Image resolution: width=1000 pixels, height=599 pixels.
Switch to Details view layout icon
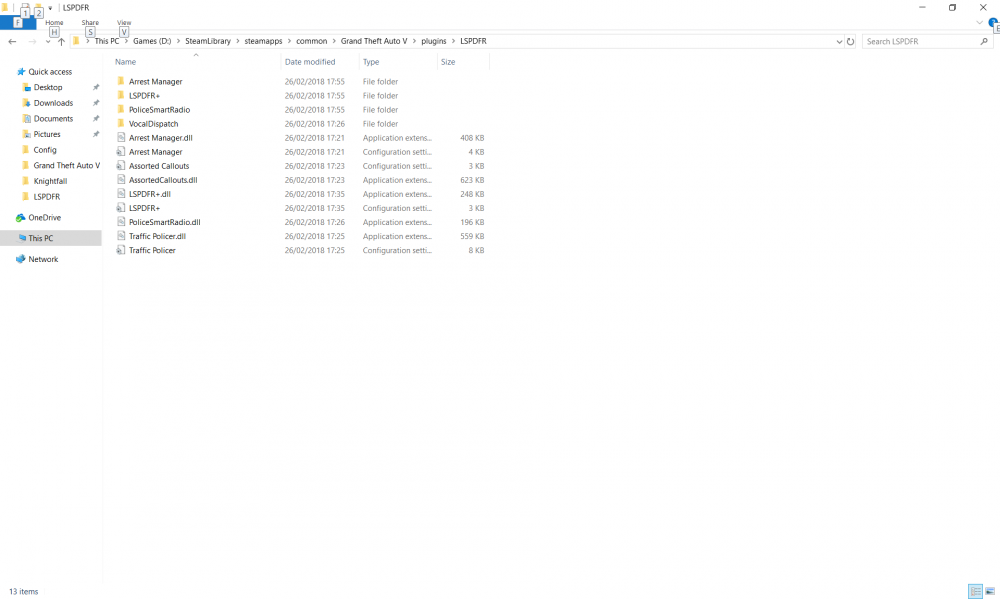tap(975, 591)
